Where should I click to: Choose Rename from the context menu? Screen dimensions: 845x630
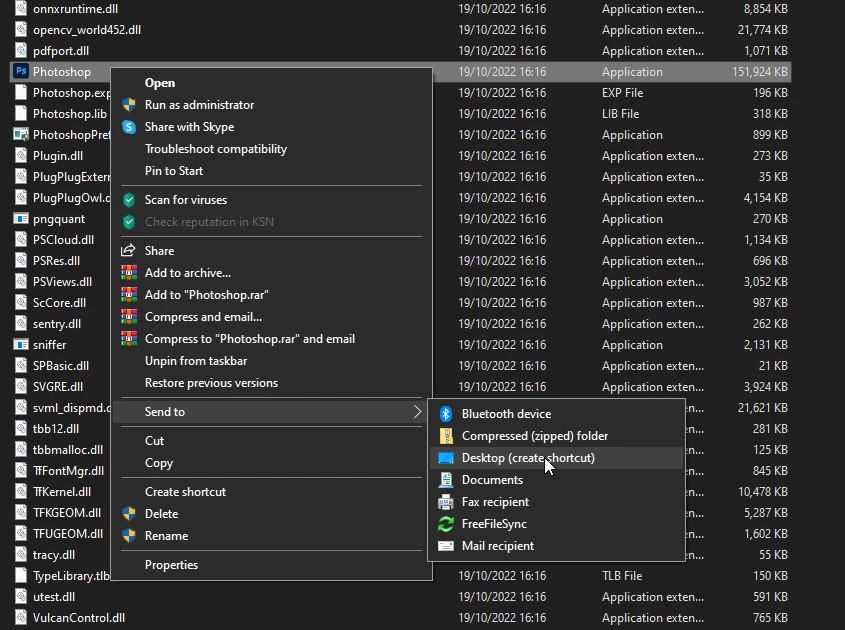tap(271, 536)
